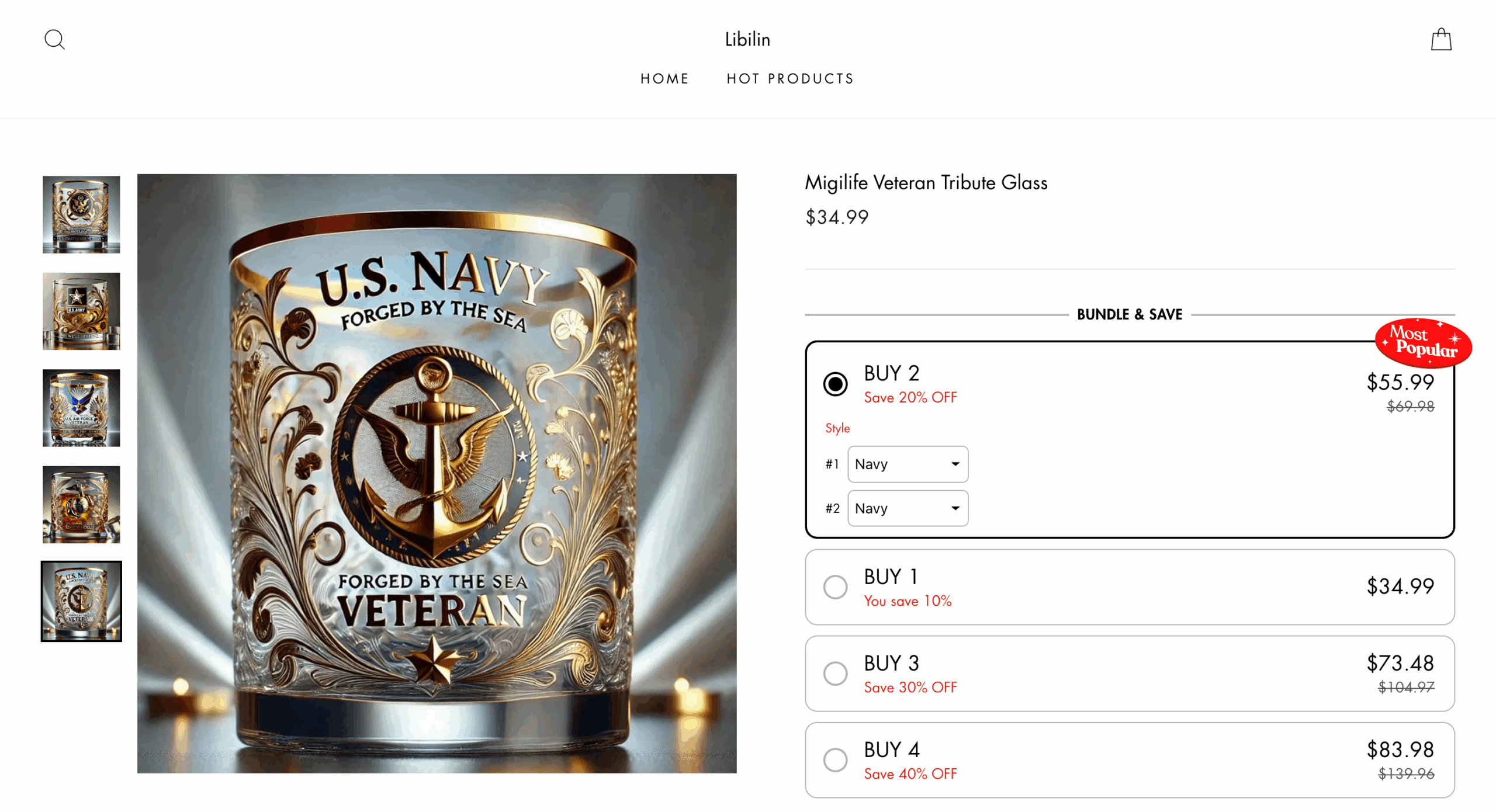Open the #2 style Navy dropdown
1496x812 pixels.
tap(908, 508)
